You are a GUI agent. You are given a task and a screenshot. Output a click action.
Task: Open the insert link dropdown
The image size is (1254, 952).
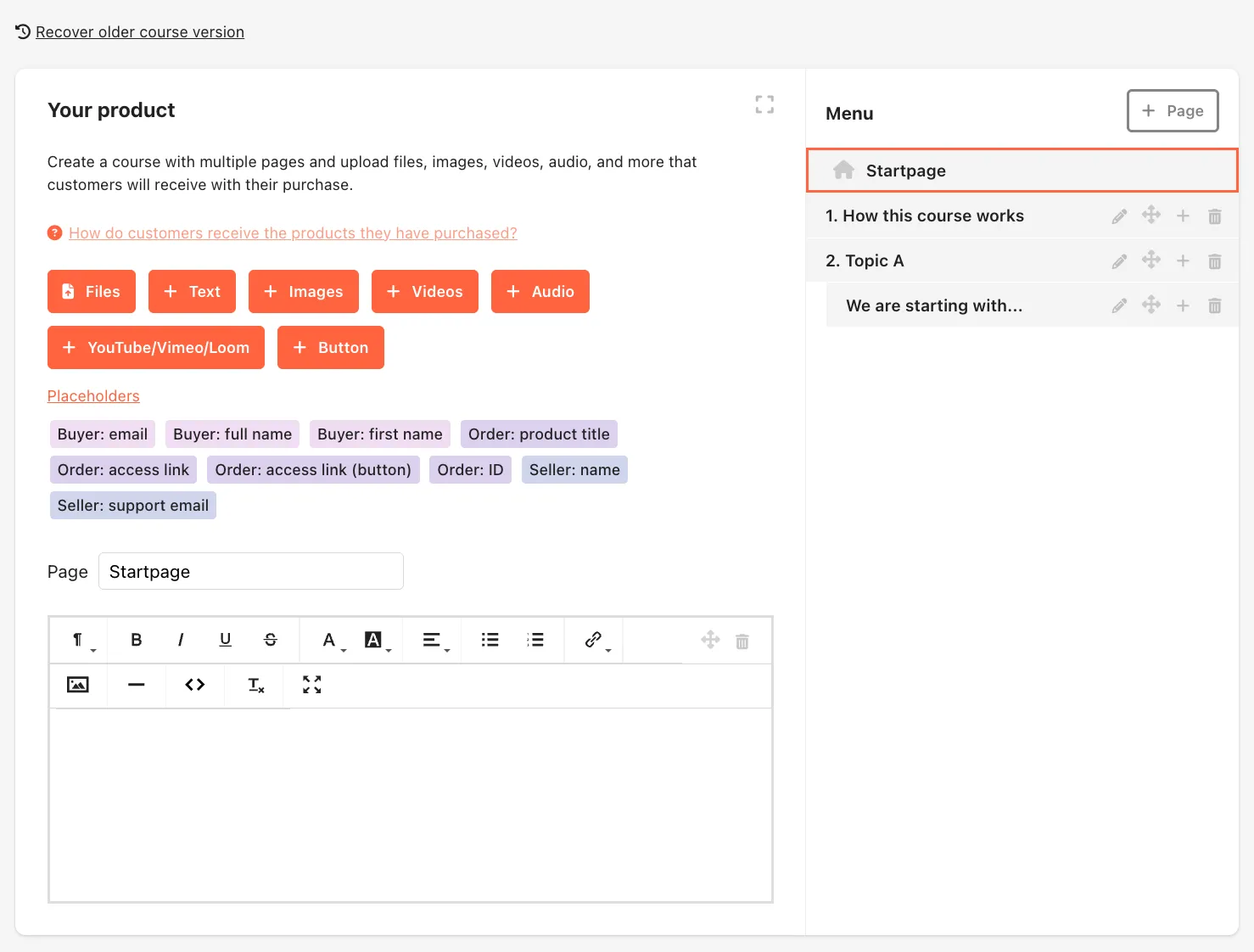[x=597, y=641]
